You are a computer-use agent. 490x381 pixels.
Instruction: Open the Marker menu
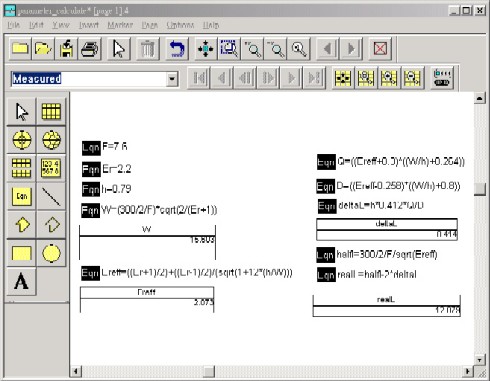tap(120, 25)
